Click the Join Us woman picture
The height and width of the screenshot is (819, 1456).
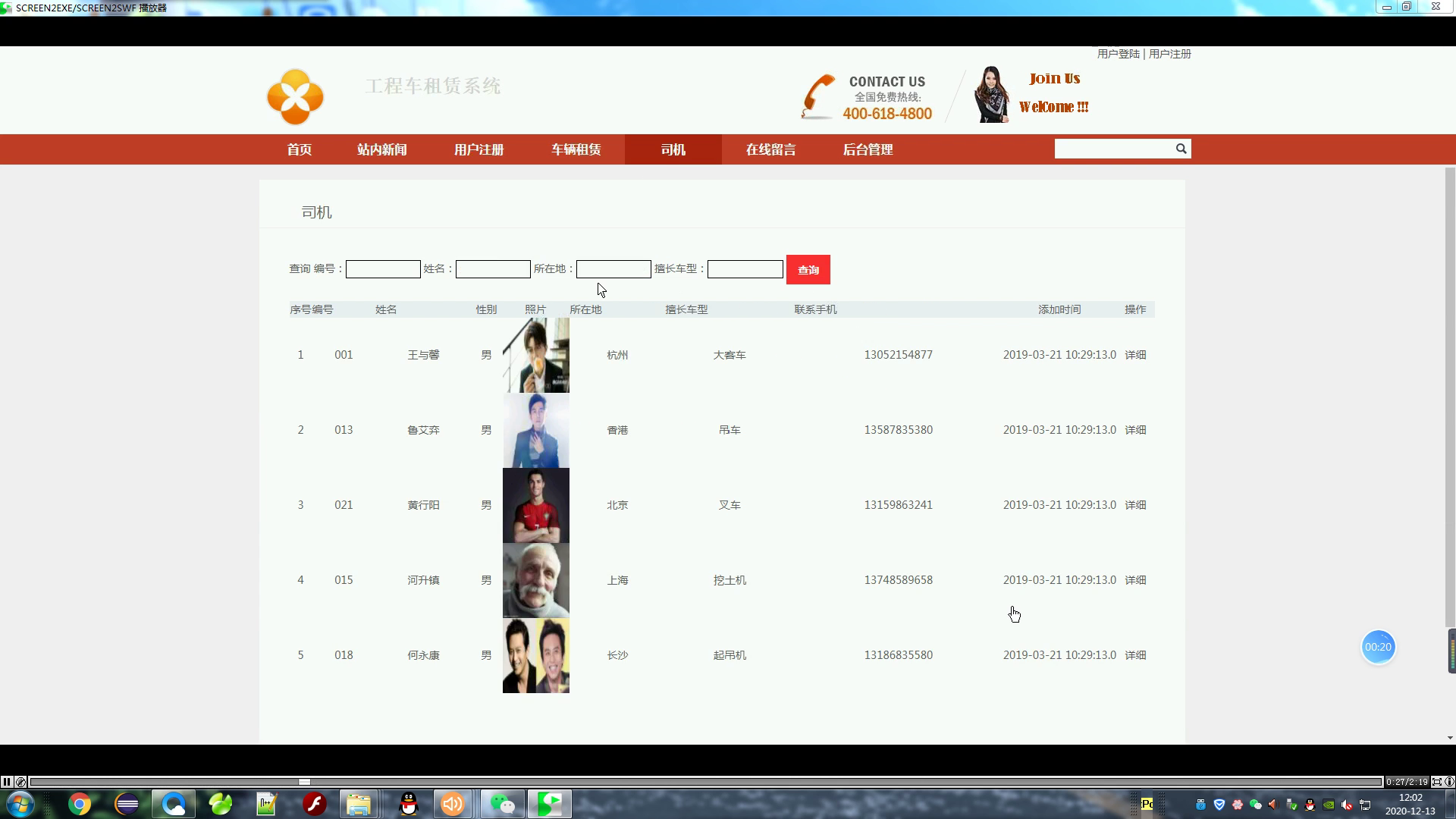[x=991, y=95]
